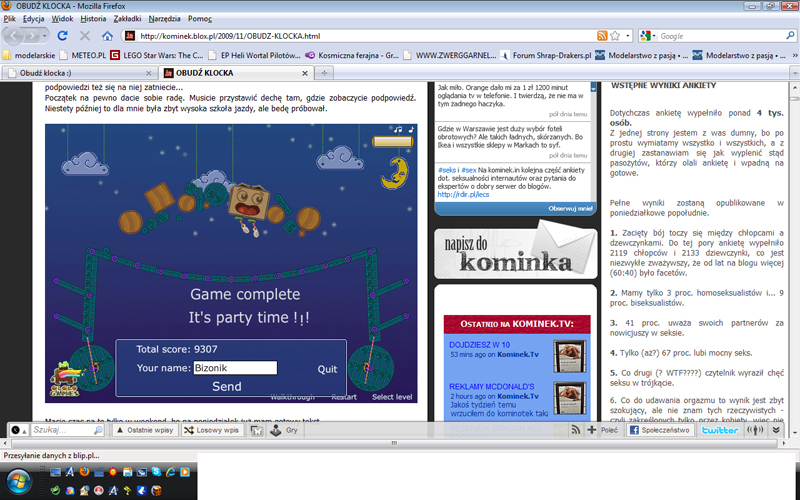Click the broadcast antenna toolbar icon
The height and width of the screenshot is (500, 800).
(755, 430)
